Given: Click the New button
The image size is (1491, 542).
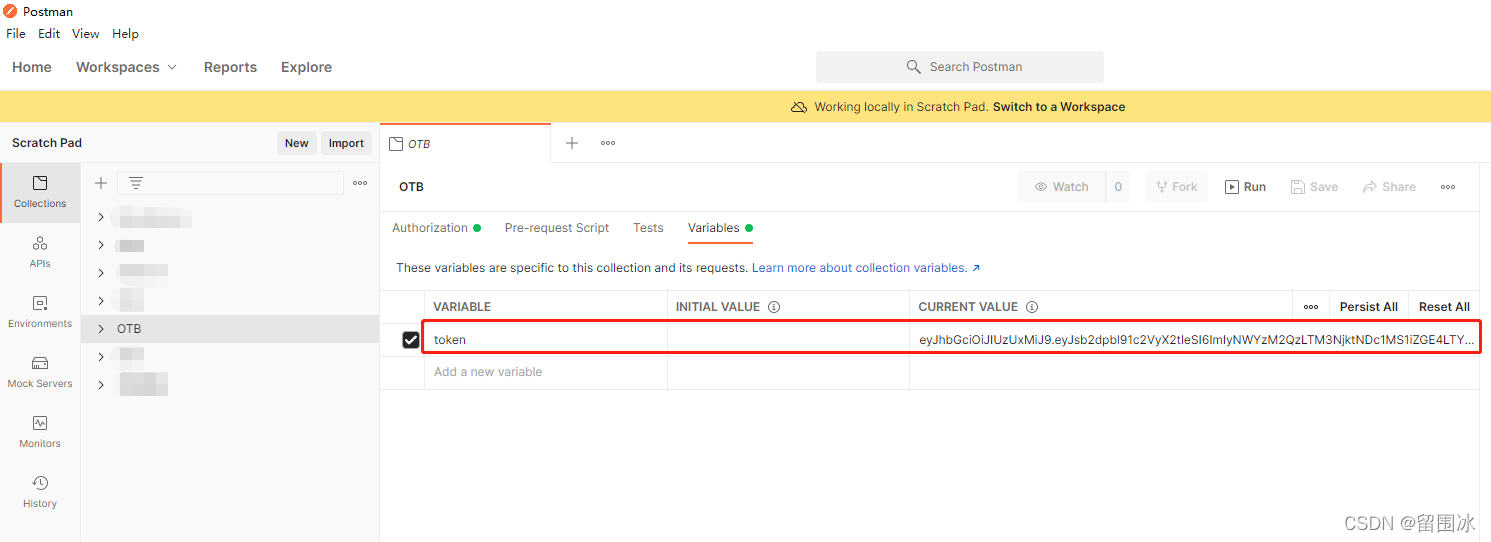Looking at the screenshot, I should pos(297,143).
